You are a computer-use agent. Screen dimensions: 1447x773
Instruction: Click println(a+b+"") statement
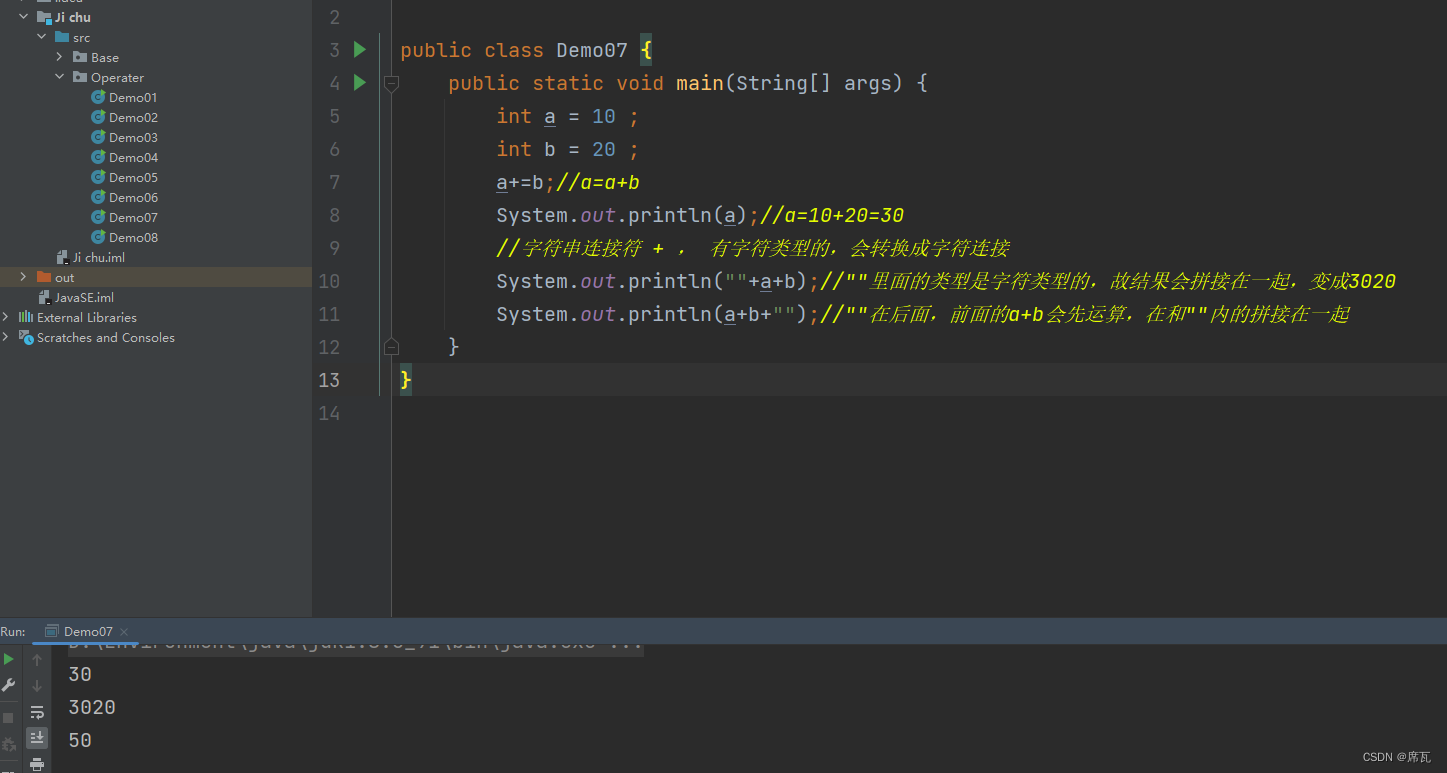(657, 314)
